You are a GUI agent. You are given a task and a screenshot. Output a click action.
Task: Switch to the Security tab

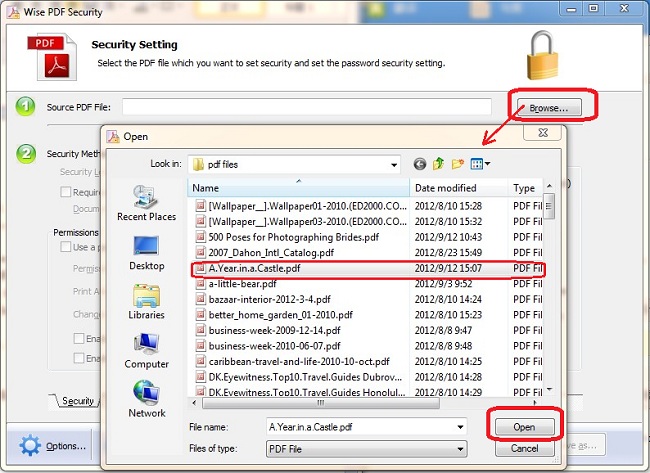click(x=77, y=401)
